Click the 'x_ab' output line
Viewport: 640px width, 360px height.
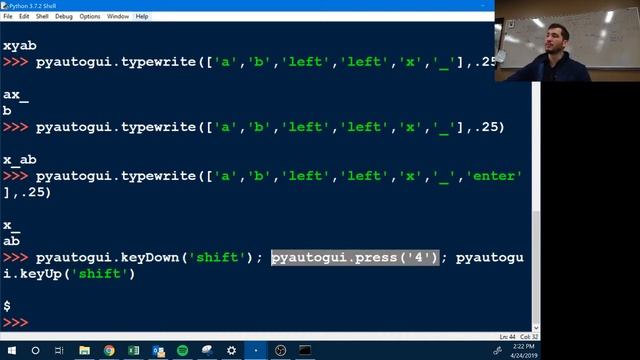(x=20, y=160)
